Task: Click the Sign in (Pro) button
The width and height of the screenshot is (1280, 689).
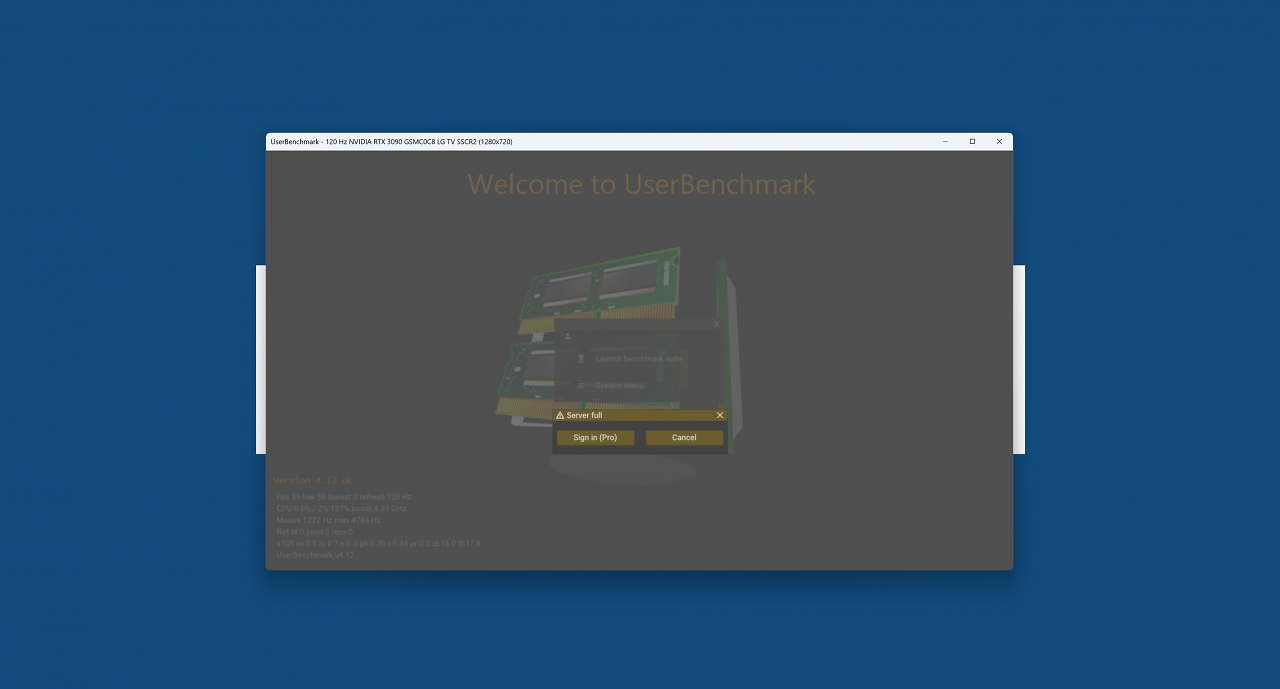Action: (x=595, y=437)
